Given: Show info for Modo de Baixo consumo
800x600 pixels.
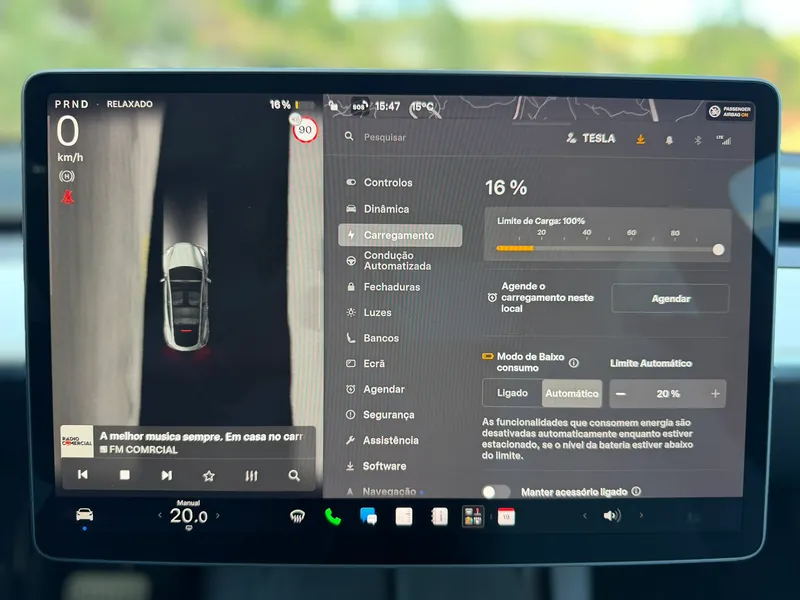Looking at the screenshot, I should pos(573,363).
